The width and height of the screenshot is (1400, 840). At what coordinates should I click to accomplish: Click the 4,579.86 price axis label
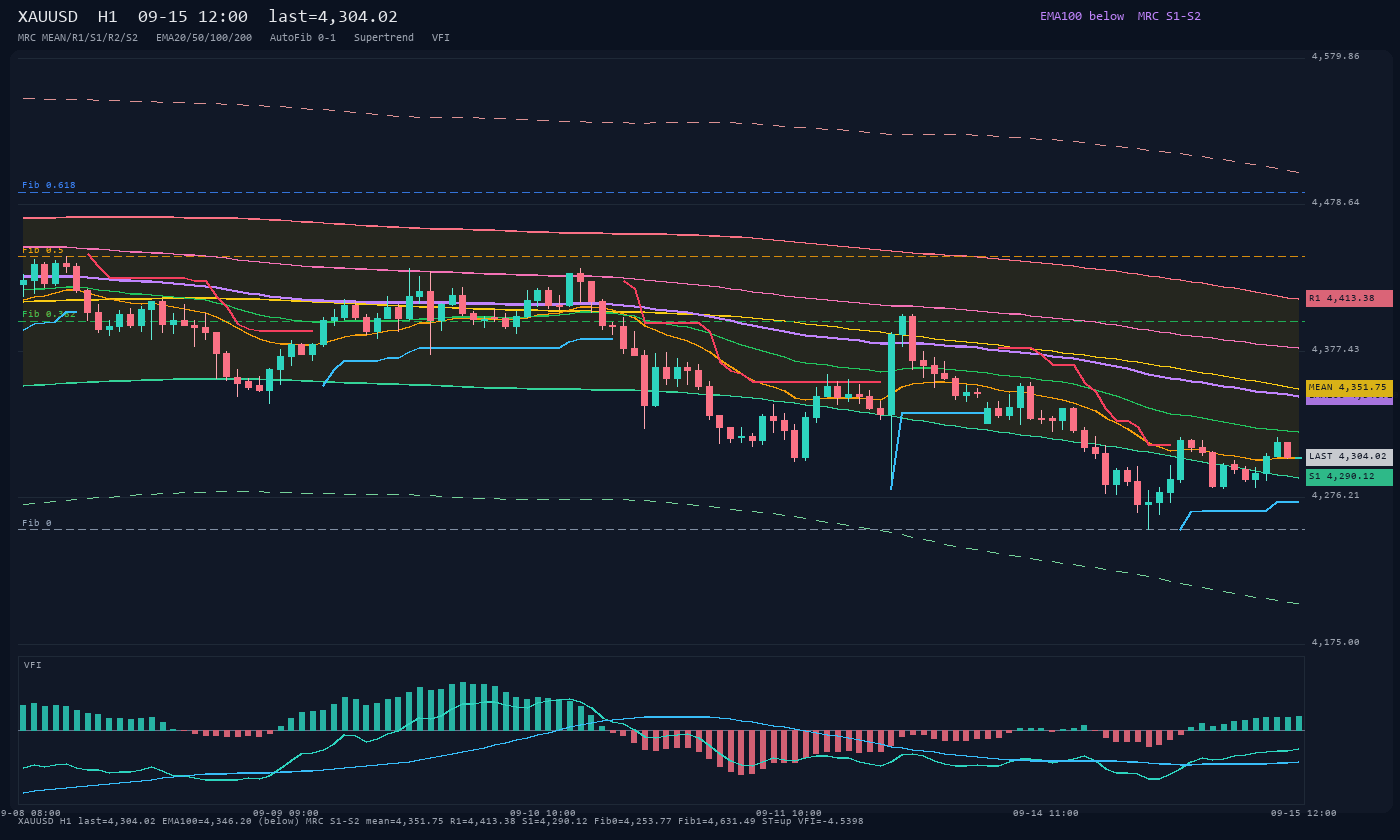(x=1336, y=56)
